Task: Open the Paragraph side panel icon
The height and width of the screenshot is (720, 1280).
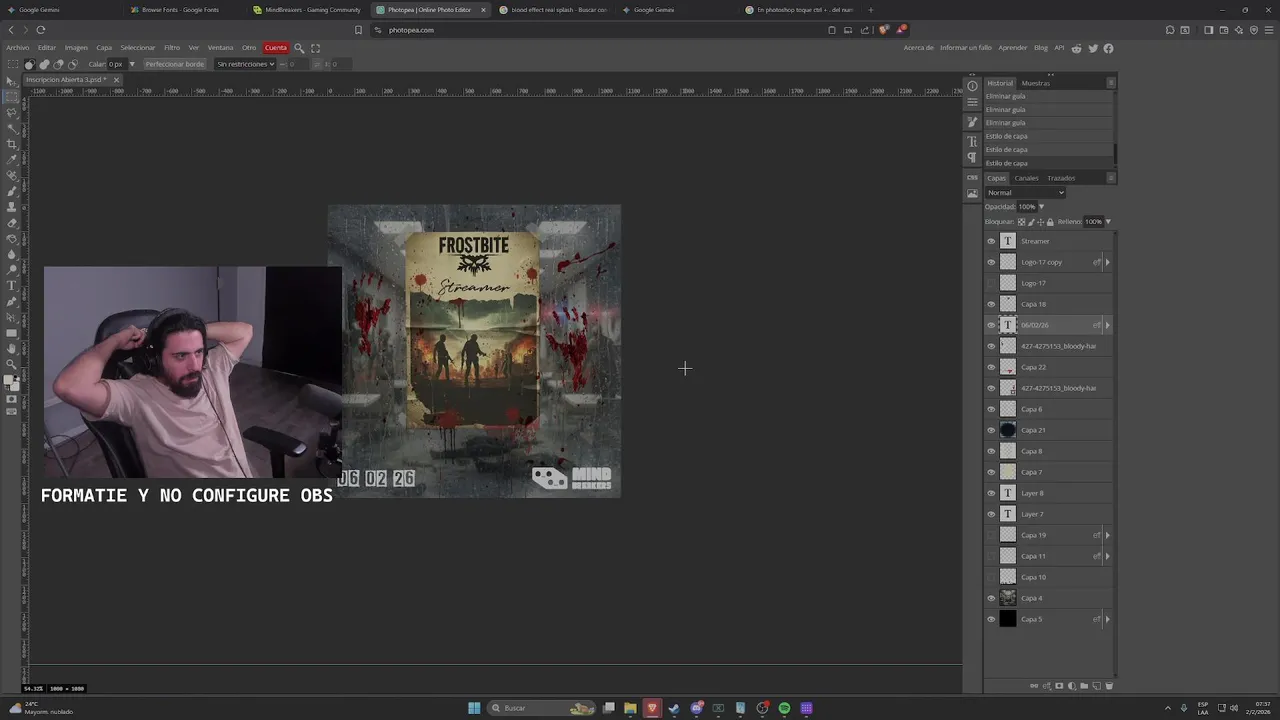Action: pyautogui.click(x=972, y=158)
